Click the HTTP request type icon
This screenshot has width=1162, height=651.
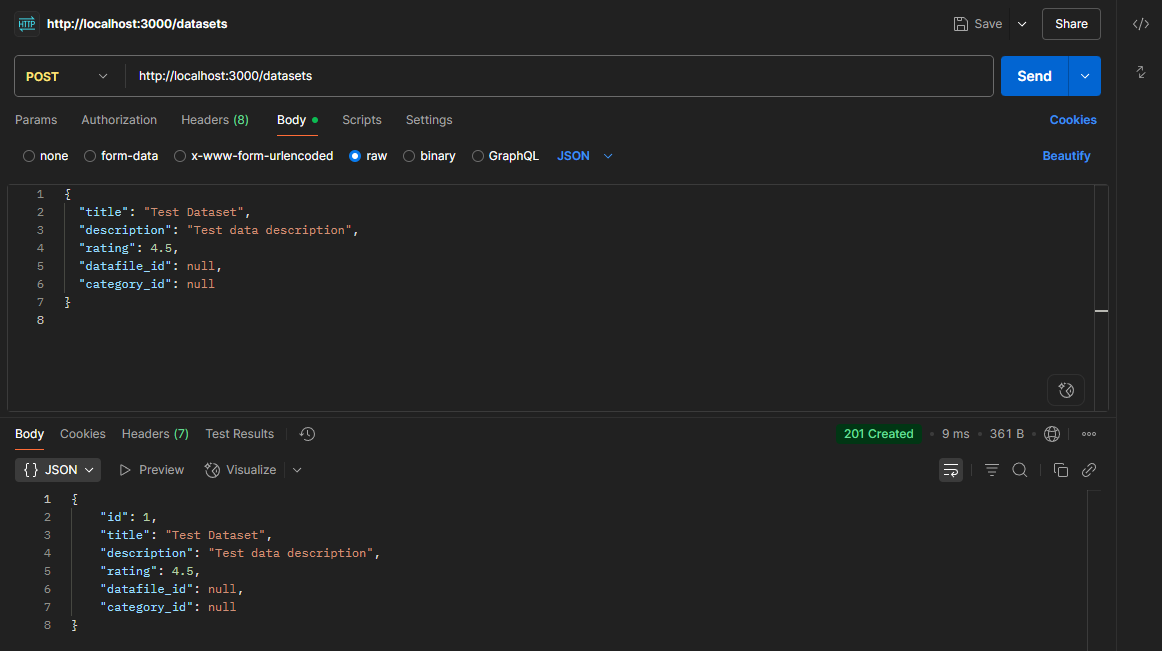[x=27, y=24]
